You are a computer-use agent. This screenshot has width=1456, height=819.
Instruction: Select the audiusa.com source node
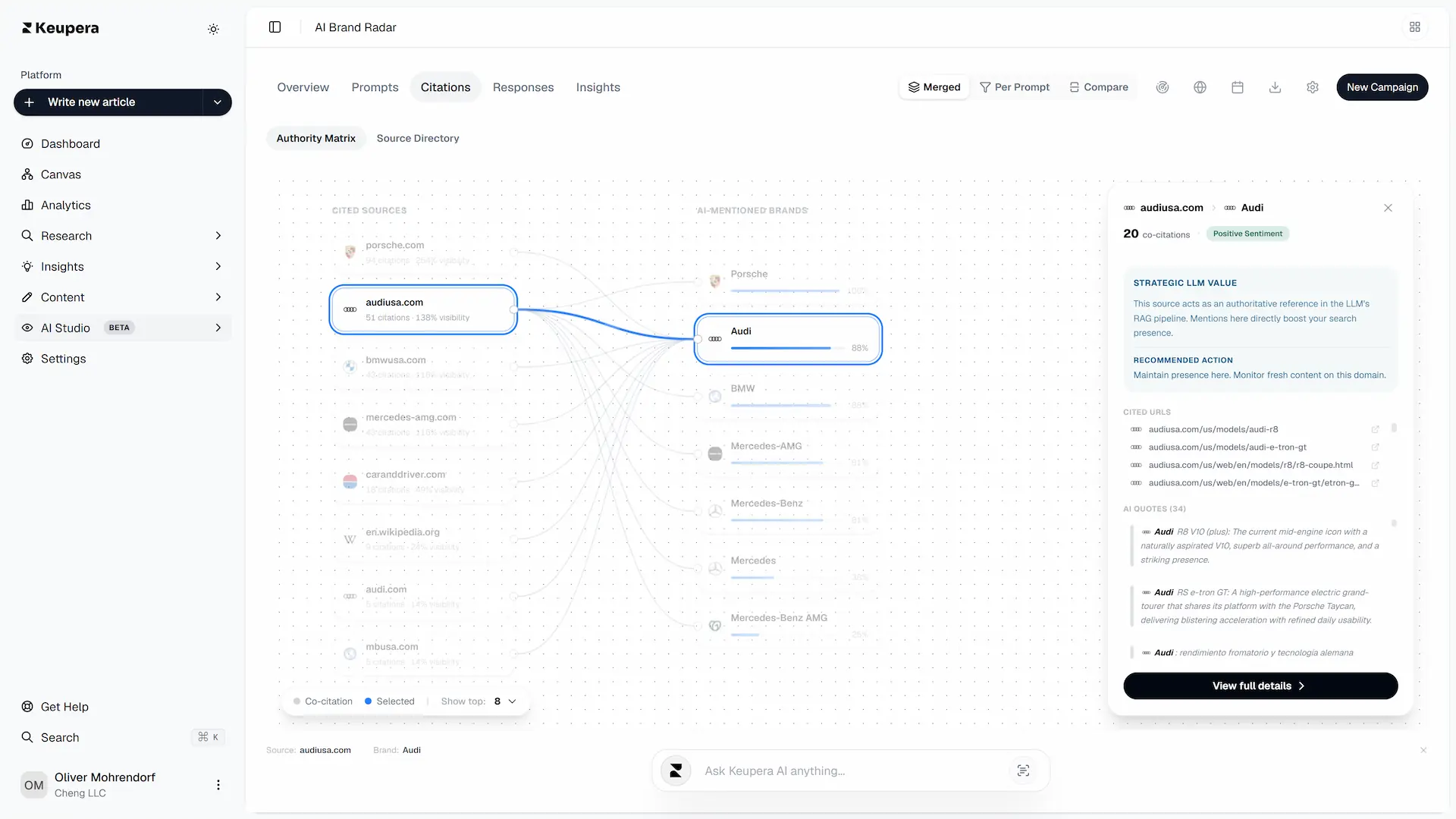coord(423,309)
